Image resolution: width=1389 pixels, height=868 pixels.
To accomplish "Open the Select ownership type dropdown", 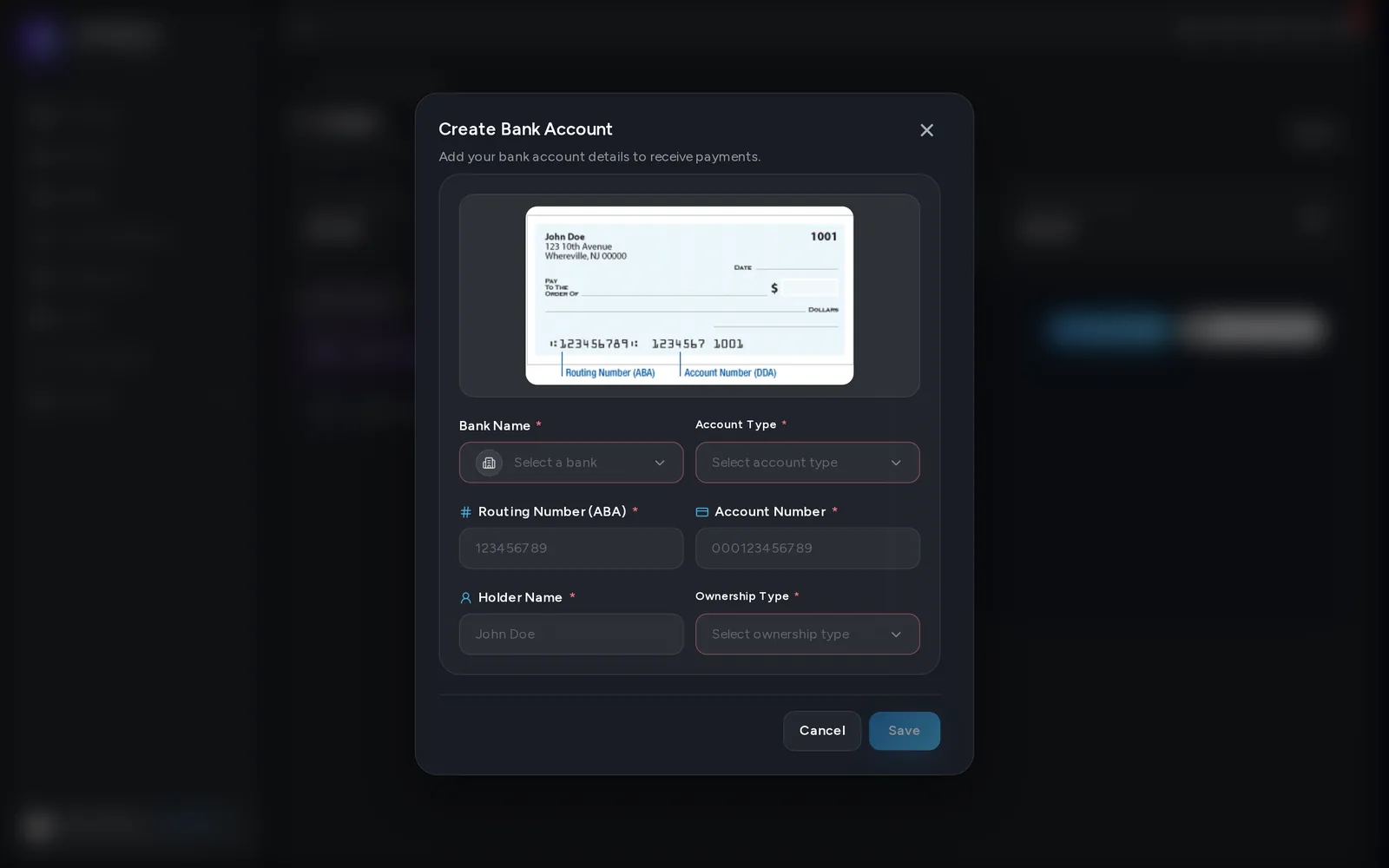I will (x=807, y=635).
